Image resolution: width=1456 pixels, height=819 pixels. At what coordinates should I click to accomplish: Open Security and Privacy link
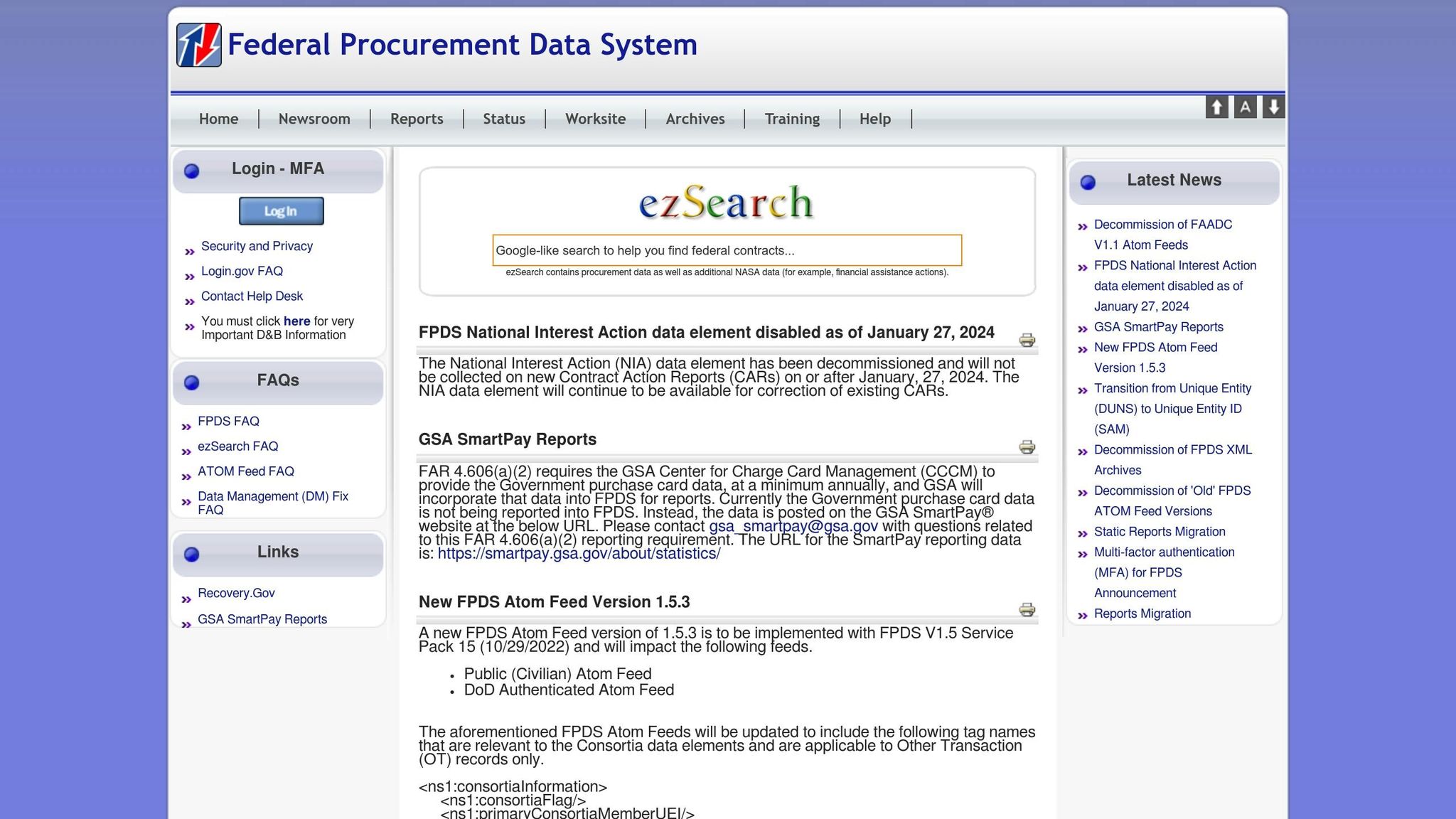(257, 246)
